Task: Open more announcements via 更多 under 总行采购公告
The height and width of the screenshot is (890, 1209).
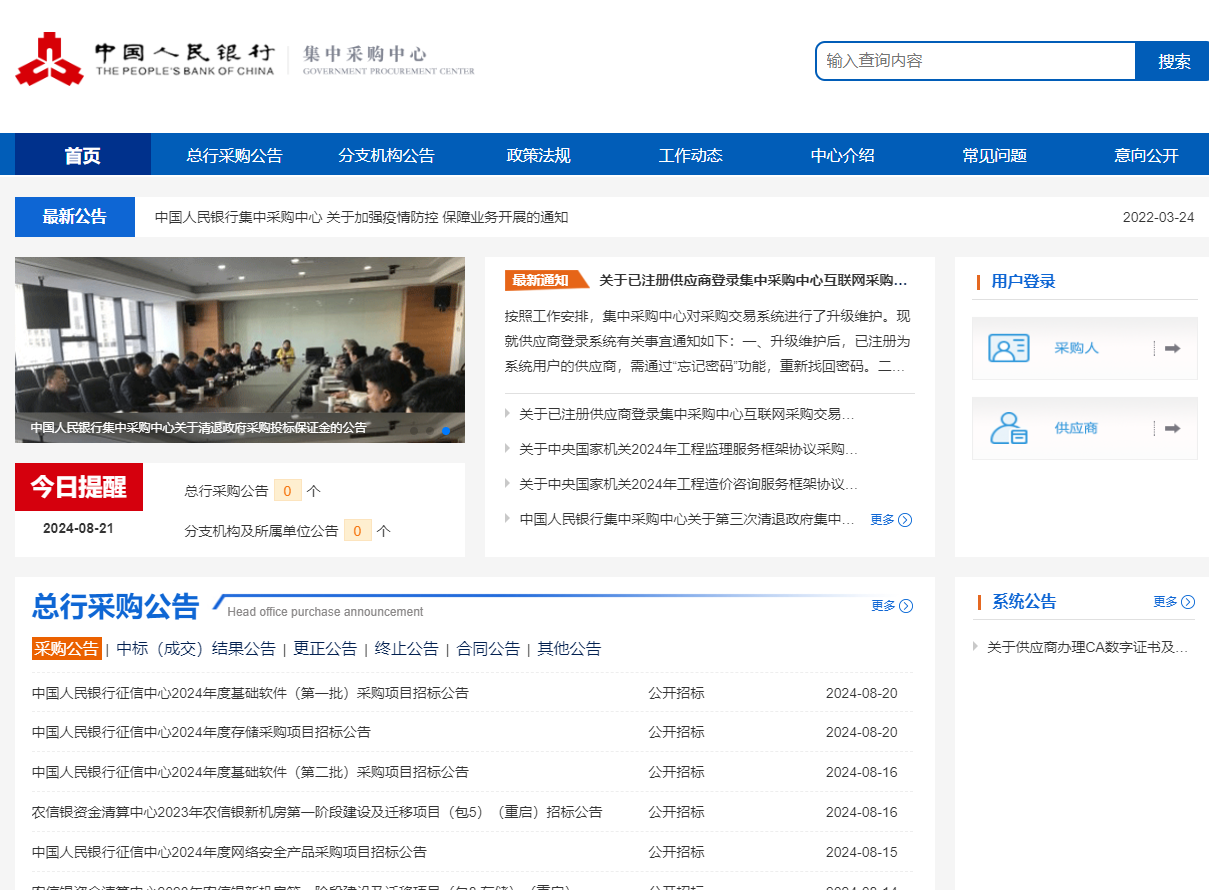Action: coord(883,606)
